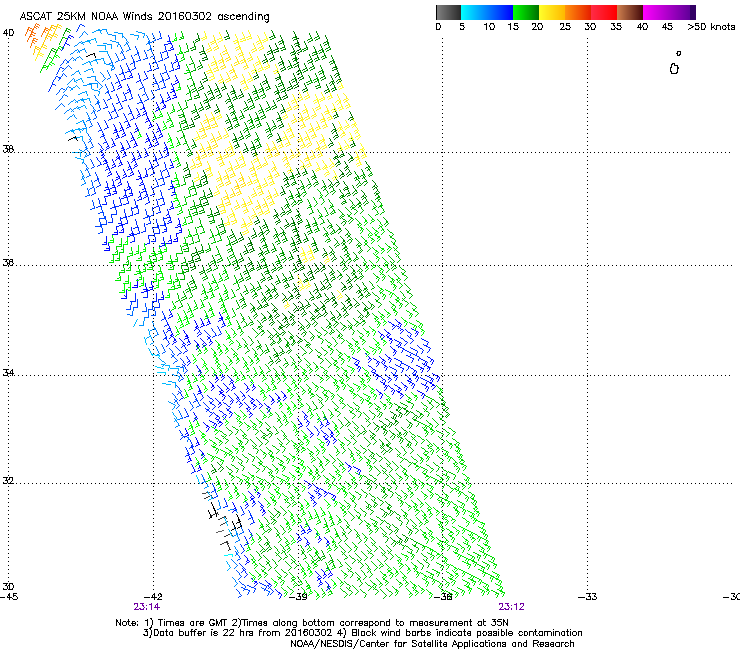Click the longitude label '-39'
Image resolution: width=740 pixels, height=650 pixels.
pyautogui.click(x=298, y=597)
